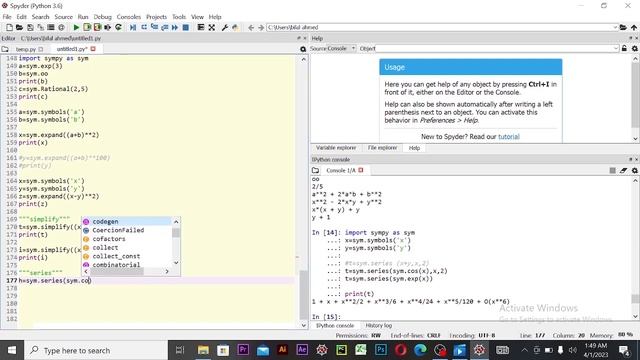Close the untitled1.py tab
640x360 pixels.
pos(93,49)
